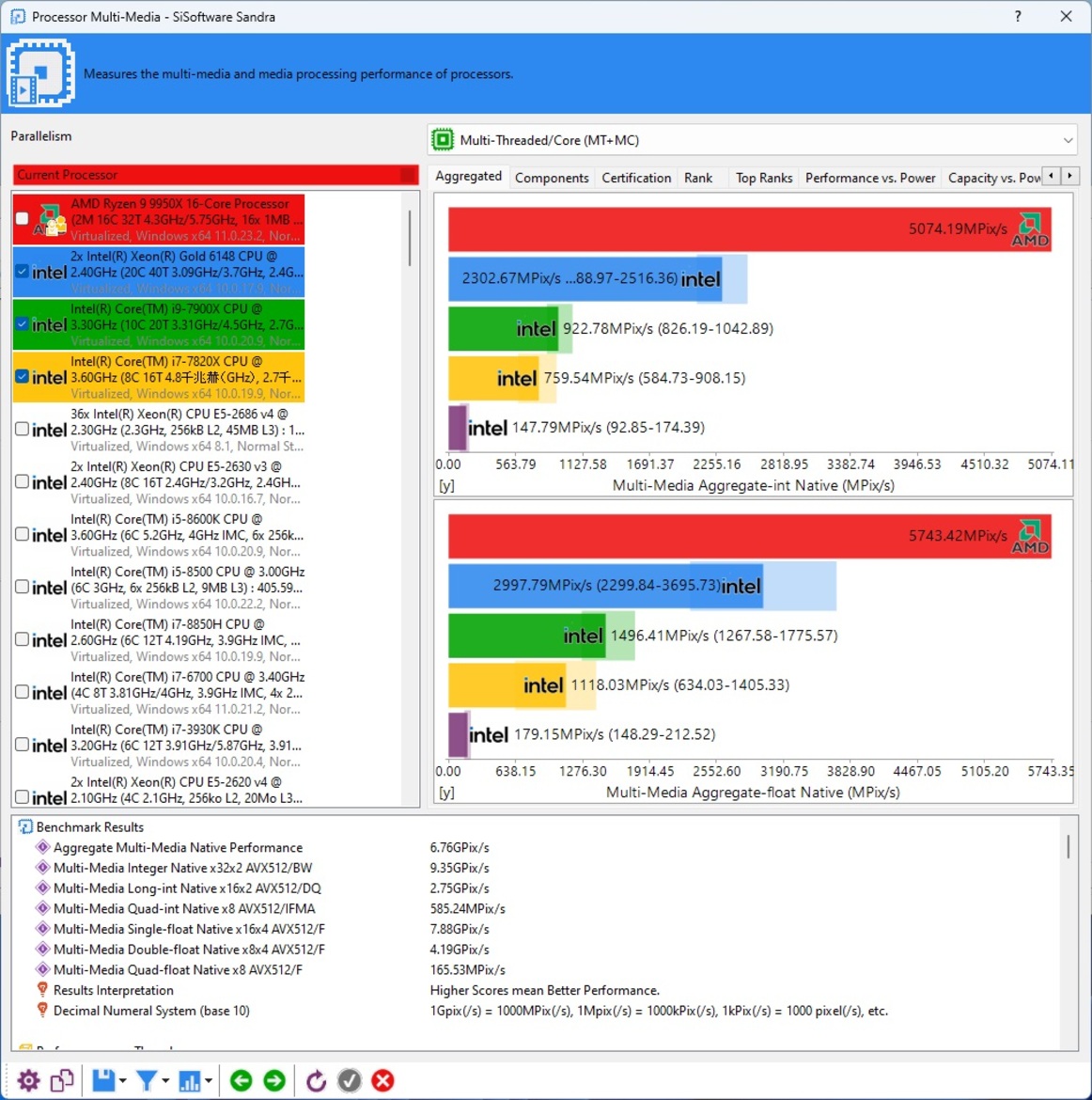Click the lightbulb icon beside Decimal Numeral System

[43, 1010]
